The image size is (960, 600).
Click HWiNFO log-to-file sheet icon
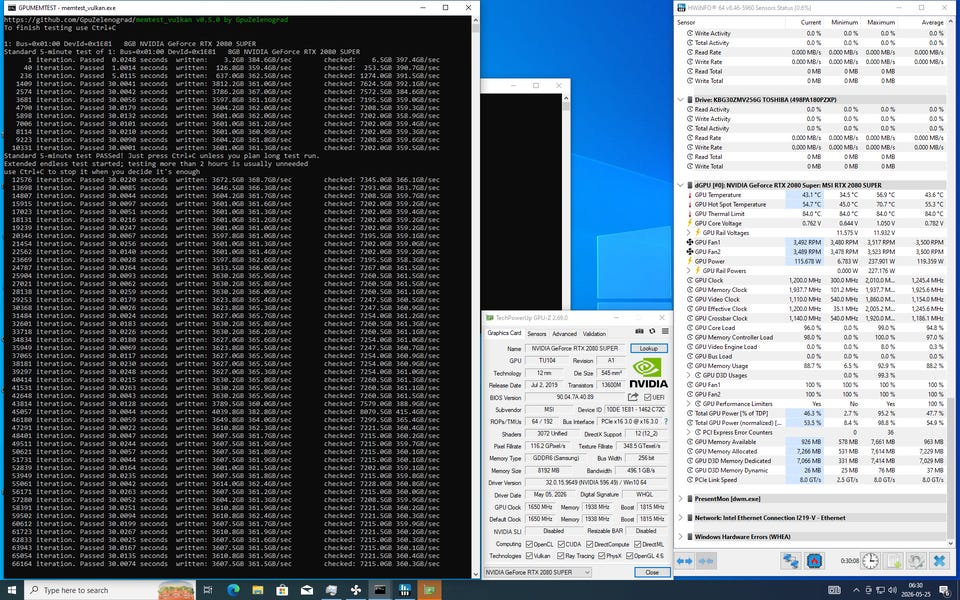[893, 560]
